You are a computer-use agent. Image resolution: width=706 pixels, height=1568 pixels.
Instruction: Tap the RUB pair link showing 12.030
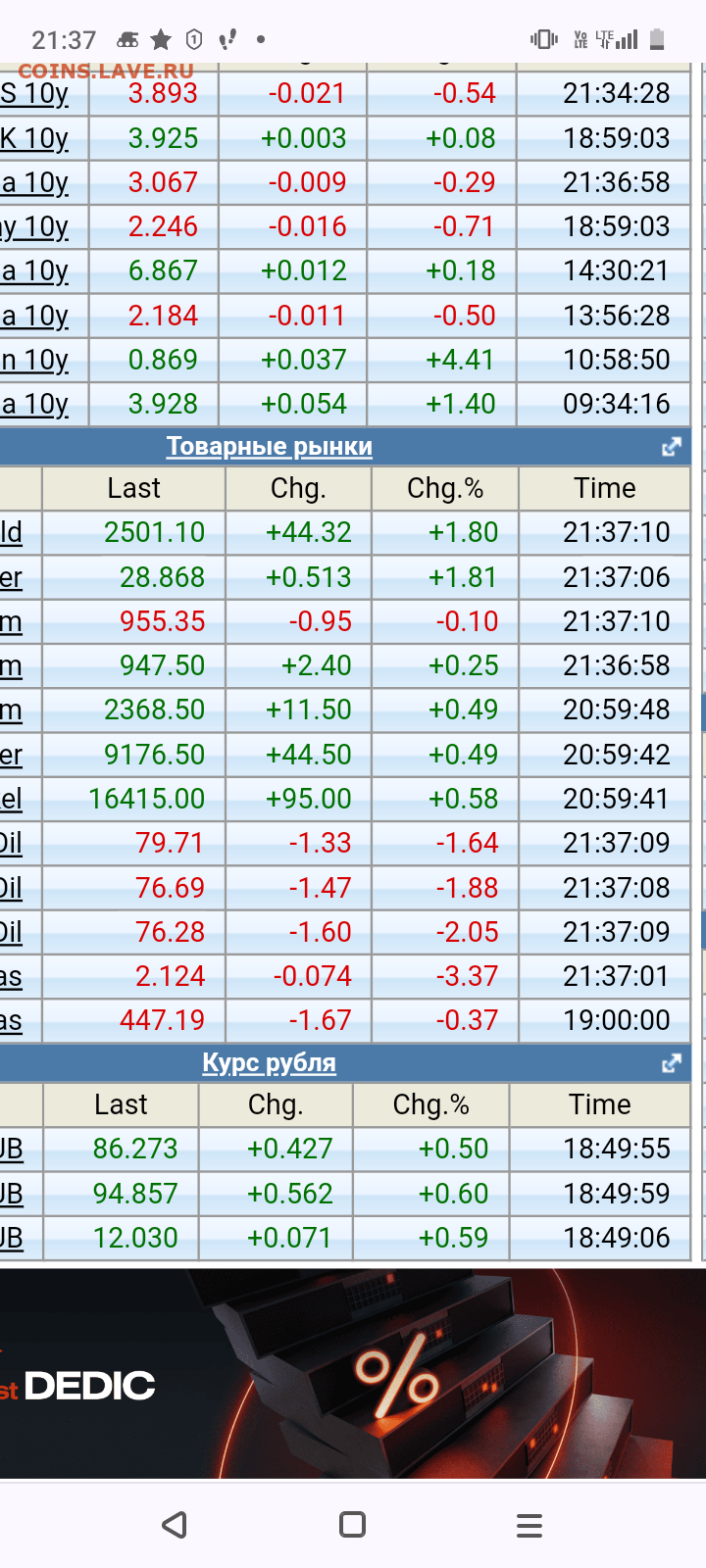12,1239
